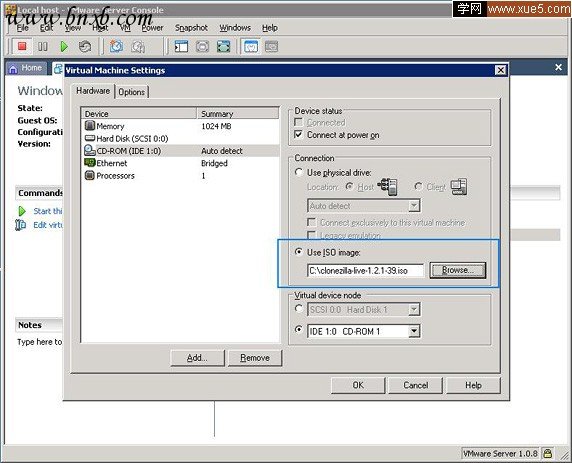Click the padlock icon in status bar
The image size is (572, 463).
coord(547,454)
